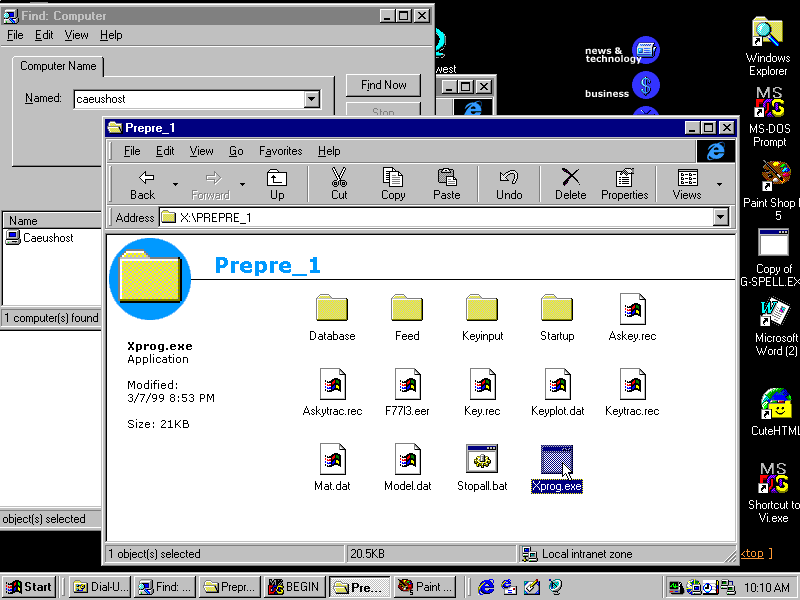
Task: Open the Address bar dropdown arrow
Action: click(x=721, y=217)
